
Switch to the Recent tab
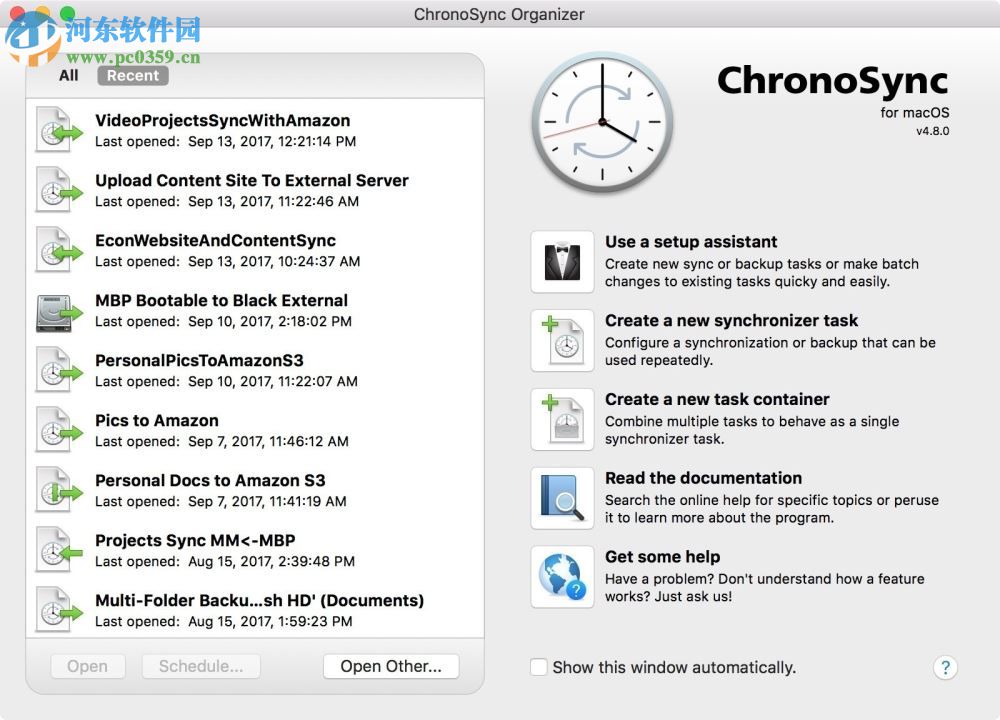click(x=131, y=75)
